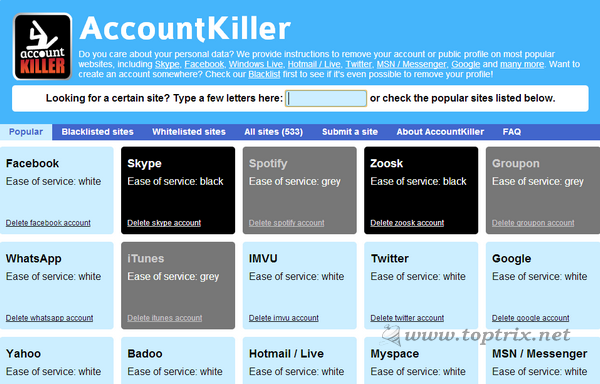
Task: Click the Badoo card title
Action: click(145, 354)
